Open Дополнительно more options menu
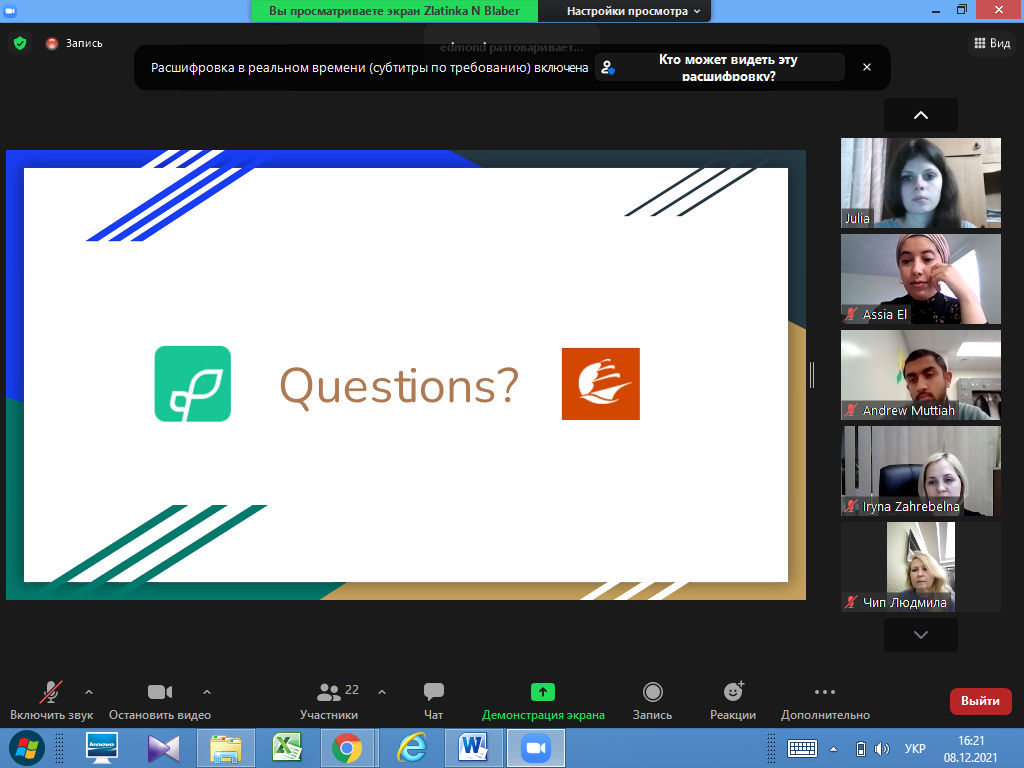The image size is (1024, 768). (x=825, y=700)
